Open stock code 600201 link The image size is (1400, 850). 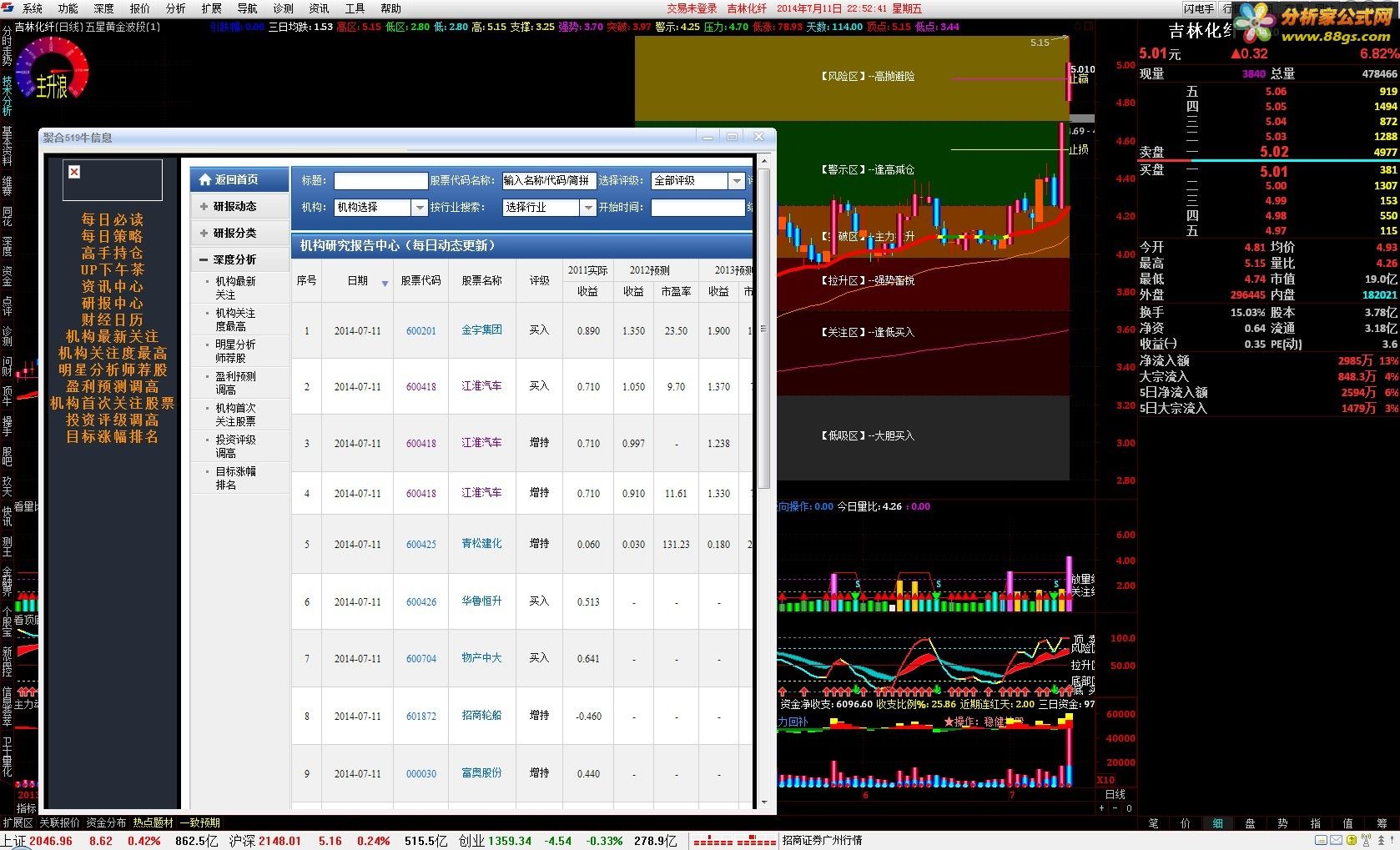click(x=421, y=330)
